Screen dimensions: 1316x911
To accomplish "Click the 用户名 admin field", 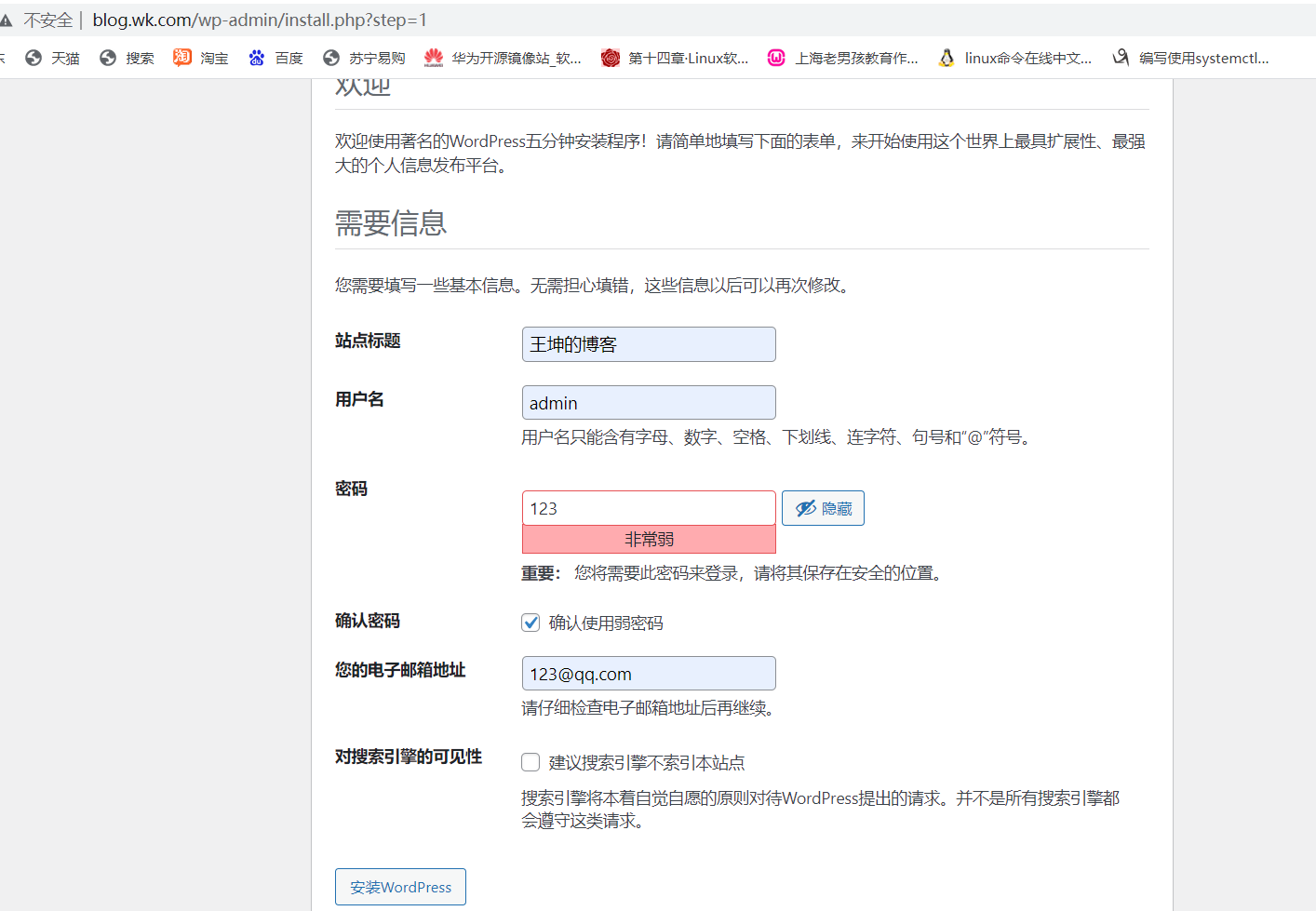I will pyautogui.click(x=649, y=403).
